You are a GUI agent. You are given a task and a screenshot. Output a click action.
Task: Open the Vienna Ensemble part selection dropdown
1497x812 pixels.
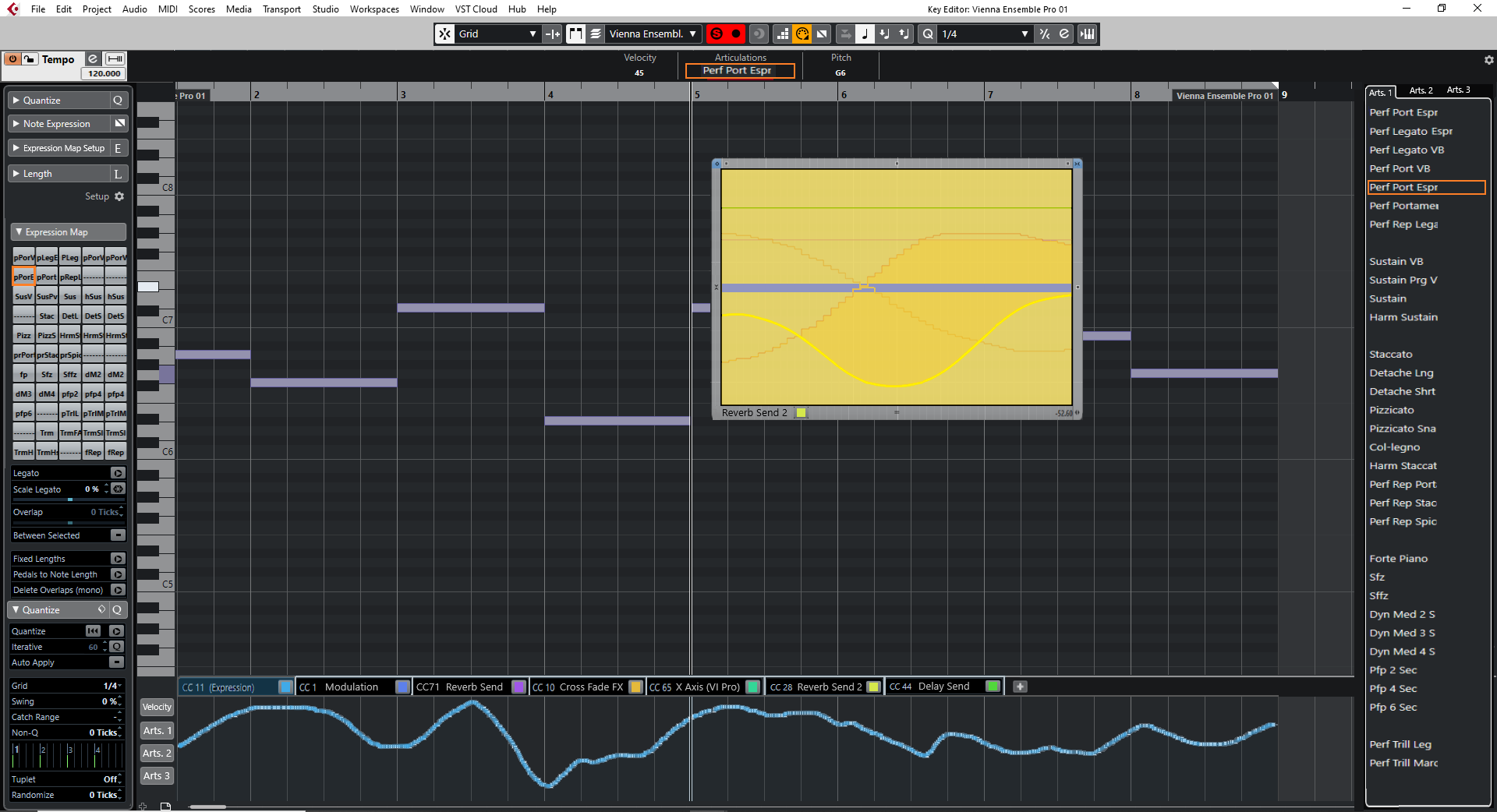point(653,34)
